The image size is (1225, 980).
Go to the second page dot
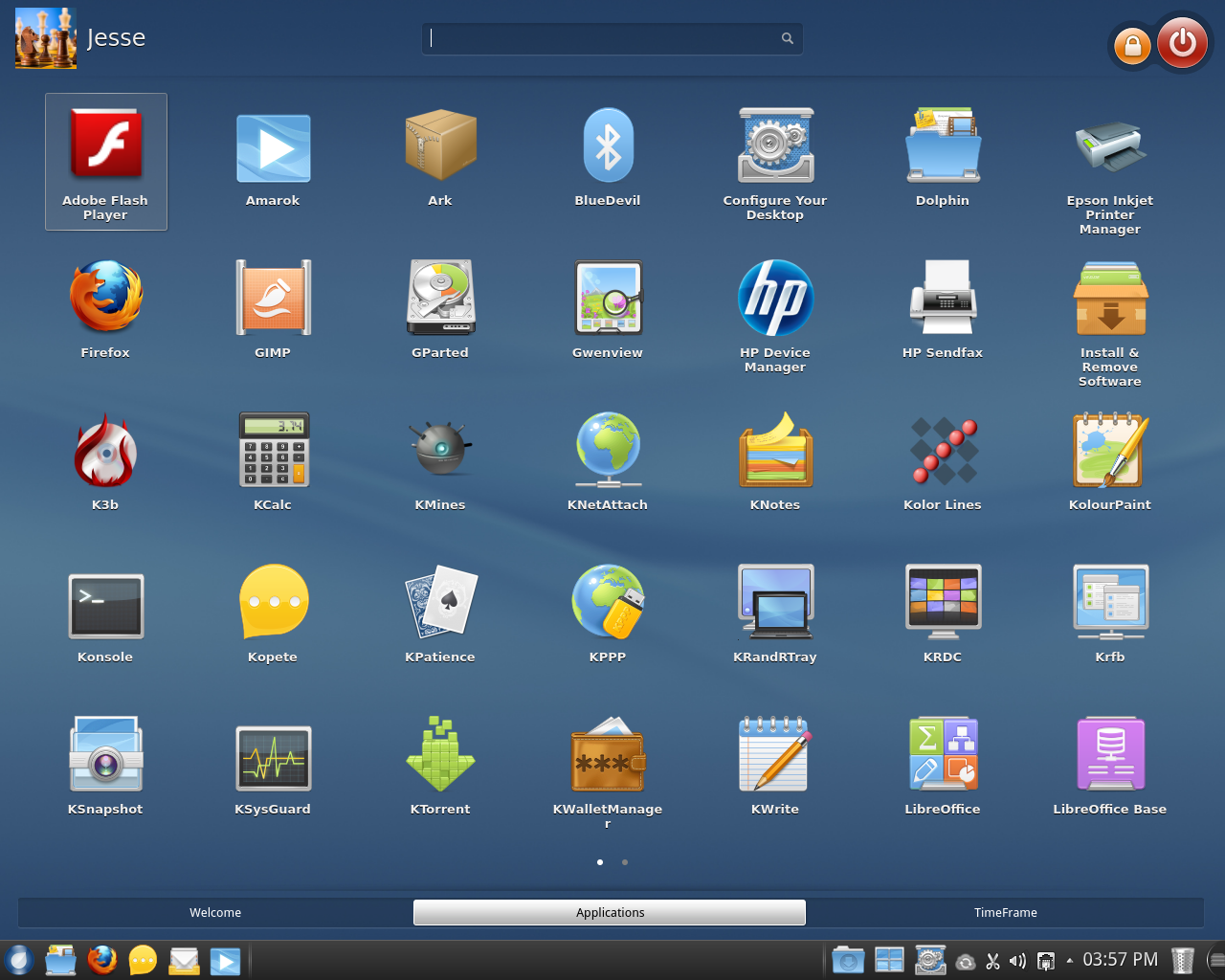[625, 862]
